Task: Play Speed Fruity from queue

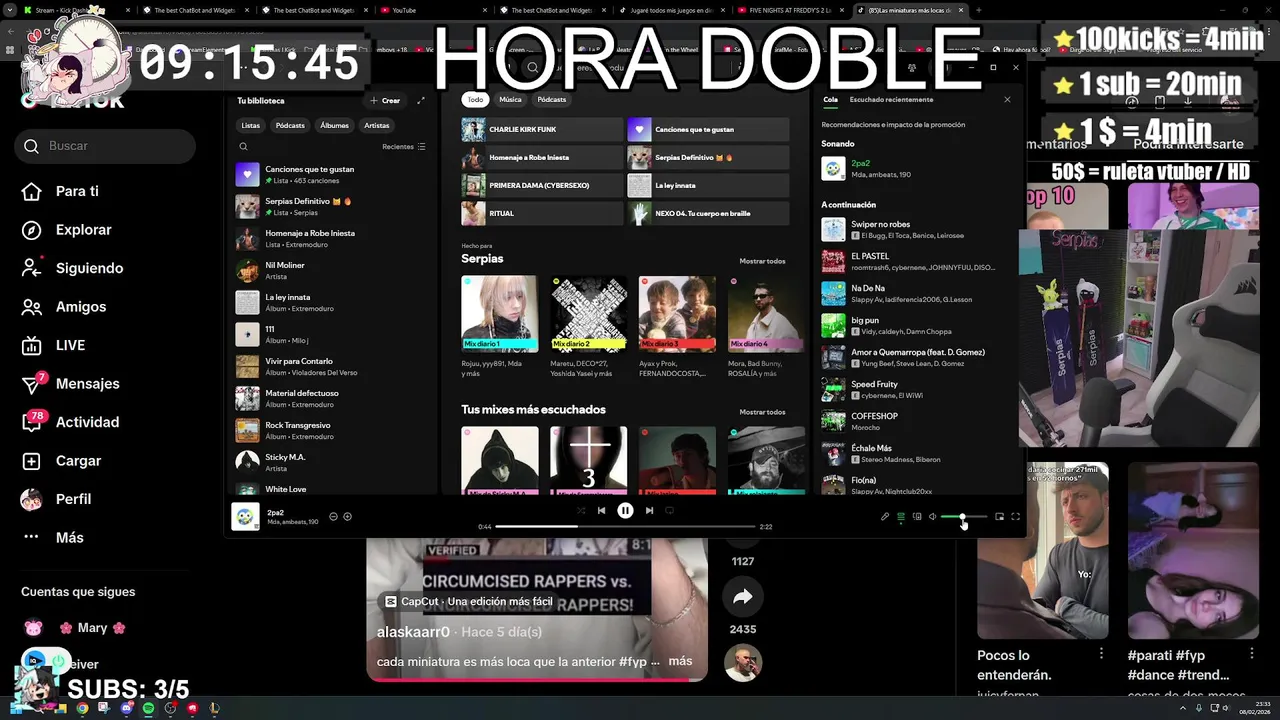Action: coord(918,389)
